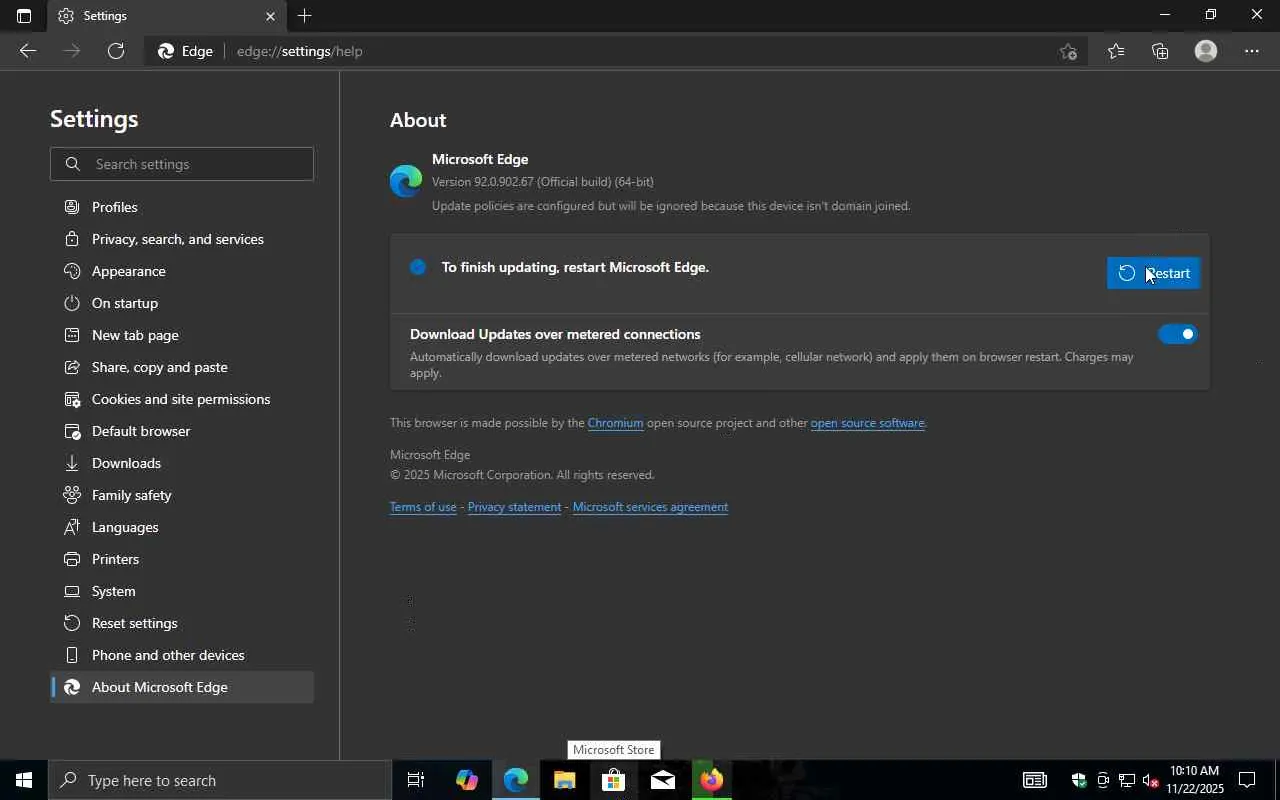This screenshot has height=800, width=1280.
Task: Click the Microsoft Edge logo on About page
Action: (x=406, y=181)
